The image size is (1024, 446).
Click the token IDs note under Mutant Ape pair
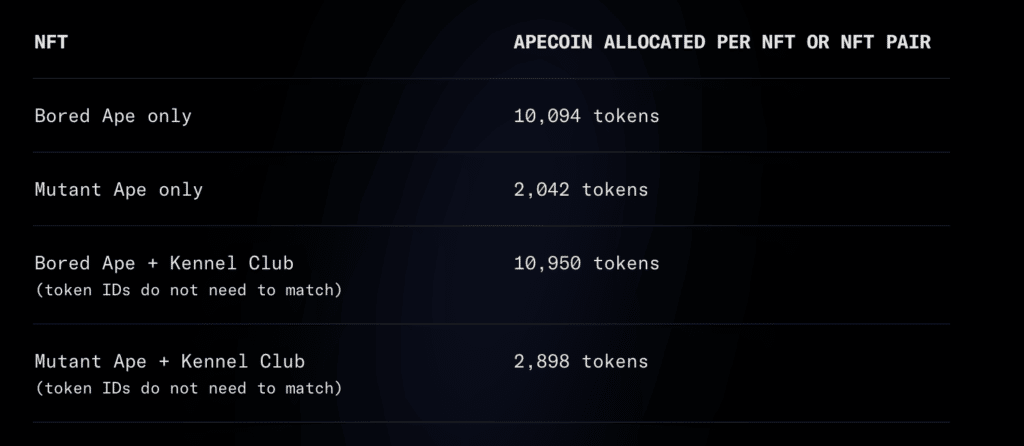(188, 388)
